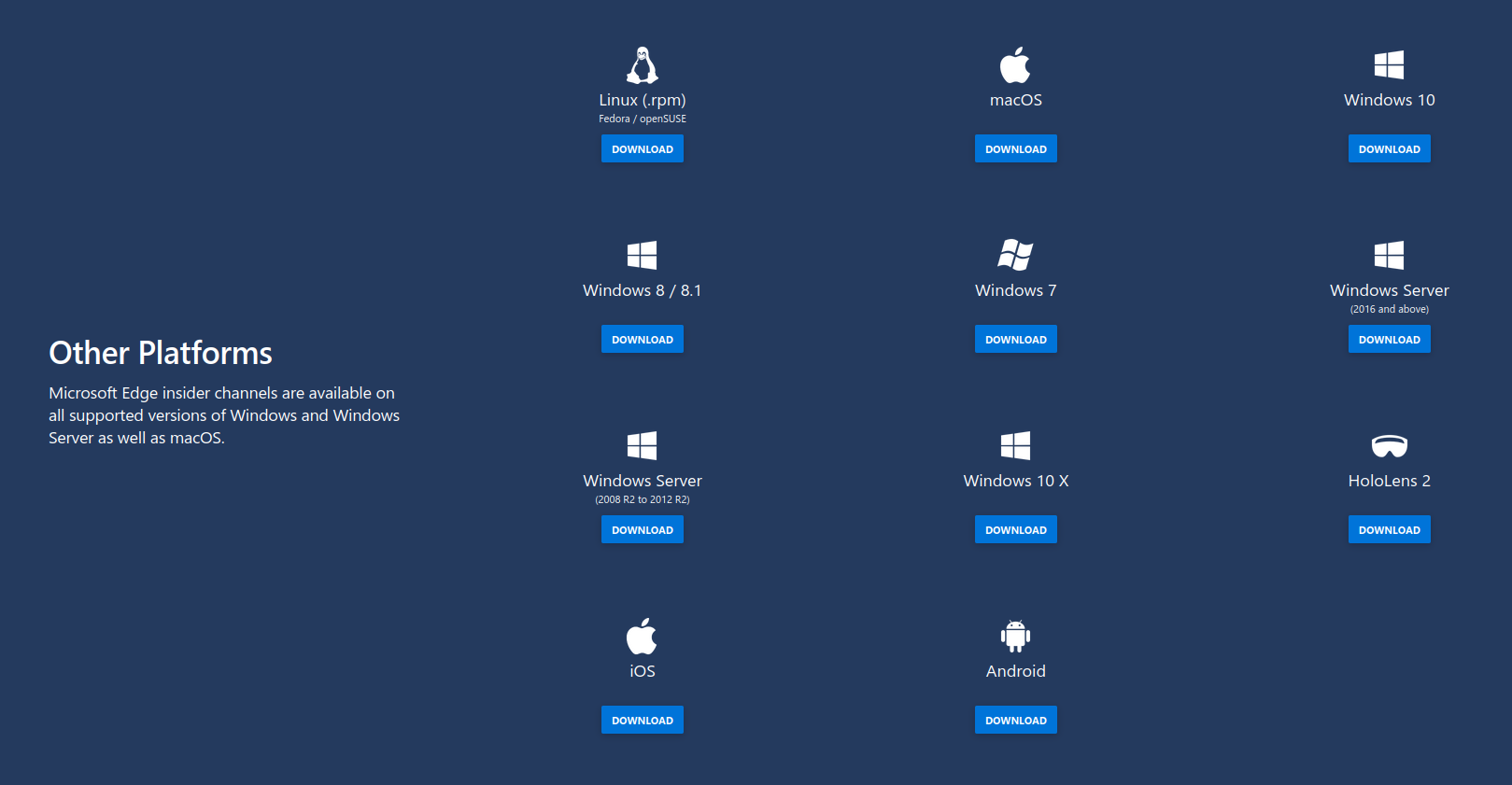Click the 'macOS' platform label
The height and width of the screenshot is (785, 1512).
tap(1016, 100)
